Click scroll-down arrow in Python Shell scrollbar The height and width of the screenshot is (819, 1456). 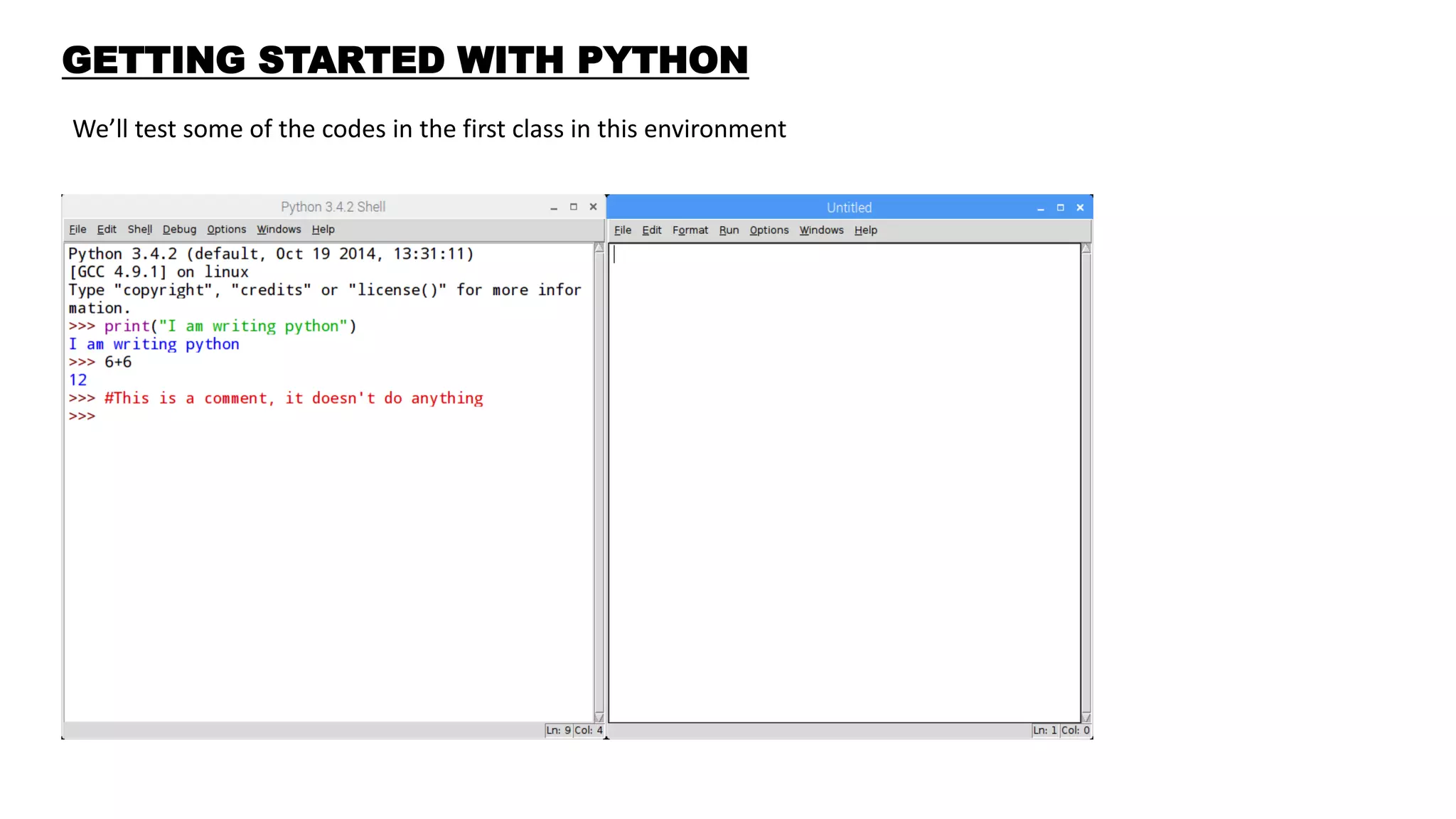click(x=599, y=717)
